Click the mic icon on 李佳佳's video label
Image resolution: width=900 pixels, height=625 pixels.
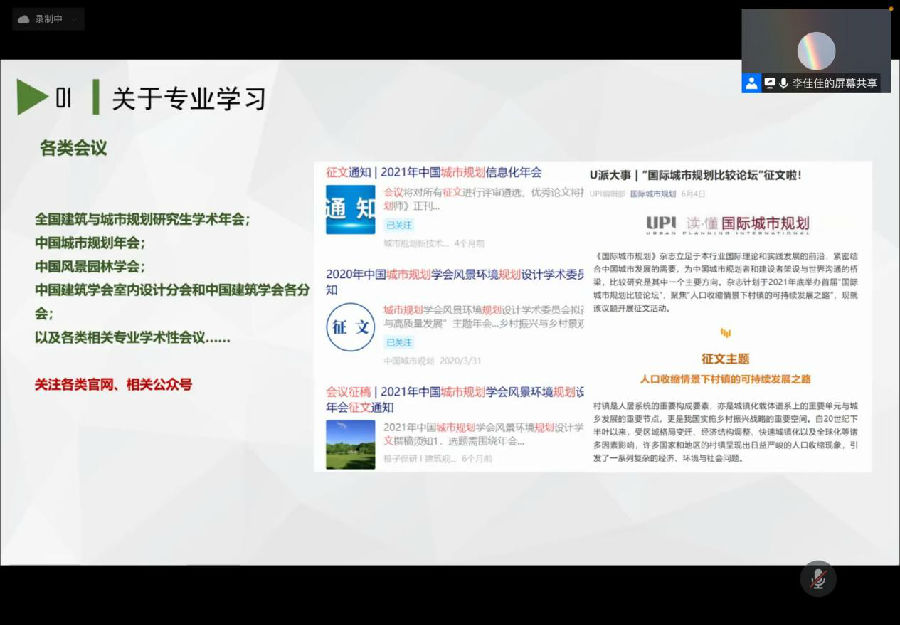click(x=784, y=83)
